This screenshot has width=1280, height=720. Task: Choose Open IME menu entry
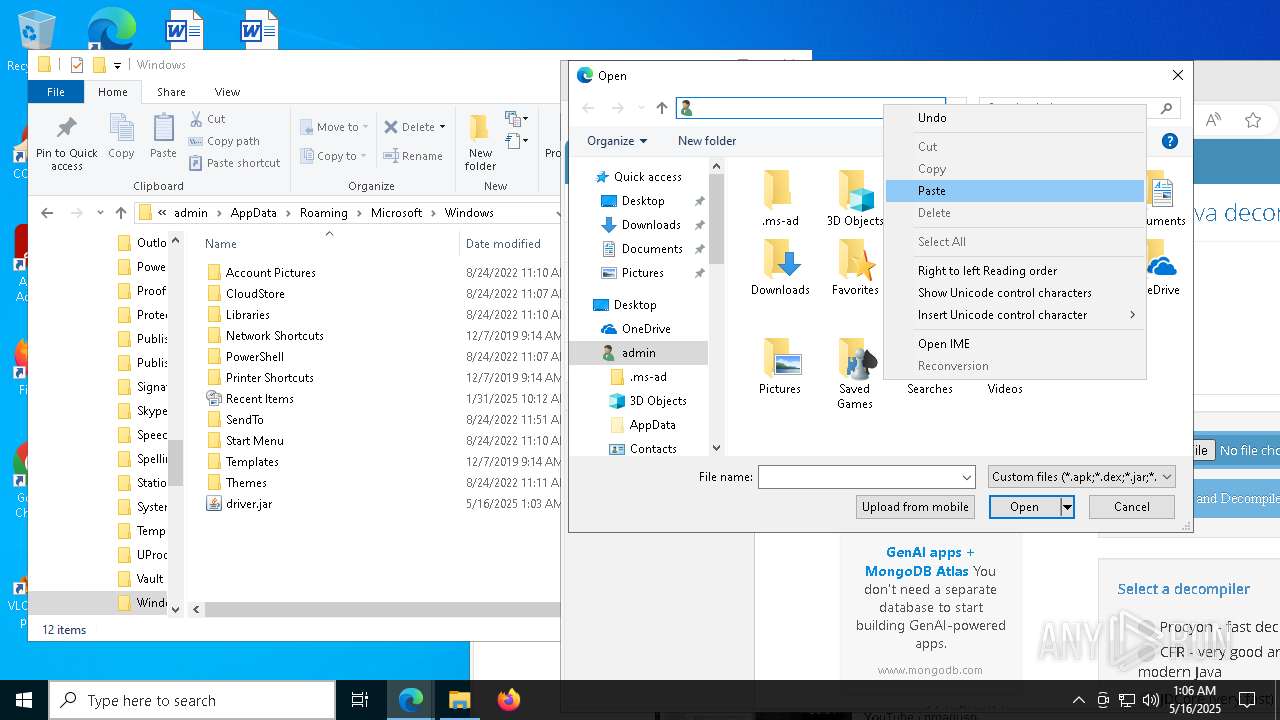[x=1014, y=344]
